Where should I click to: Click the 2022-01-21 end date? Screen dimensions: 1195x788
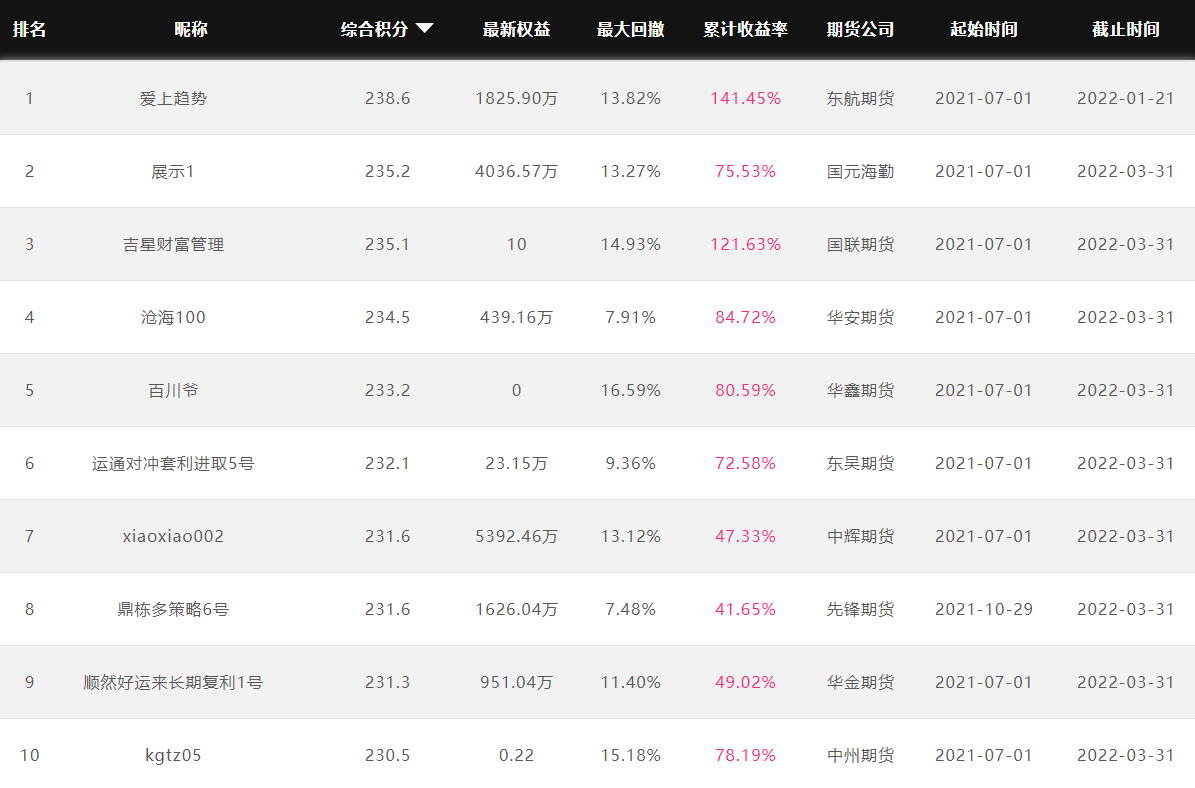pos(1126,98)
